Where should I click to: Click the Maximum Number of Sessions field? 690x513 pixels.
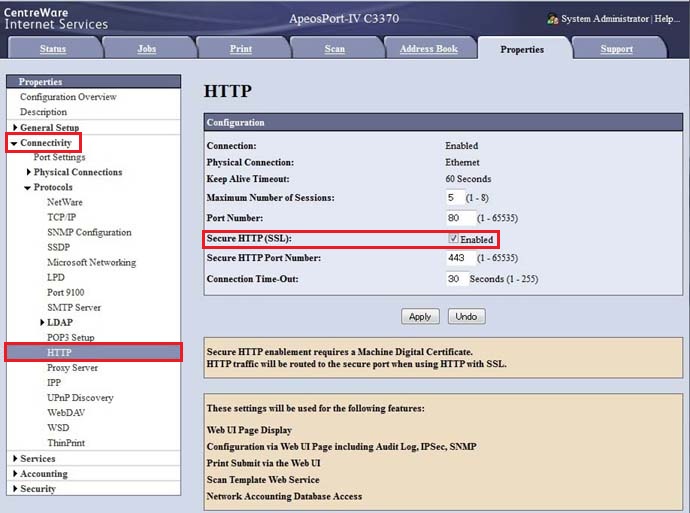(x=456, y=198)
